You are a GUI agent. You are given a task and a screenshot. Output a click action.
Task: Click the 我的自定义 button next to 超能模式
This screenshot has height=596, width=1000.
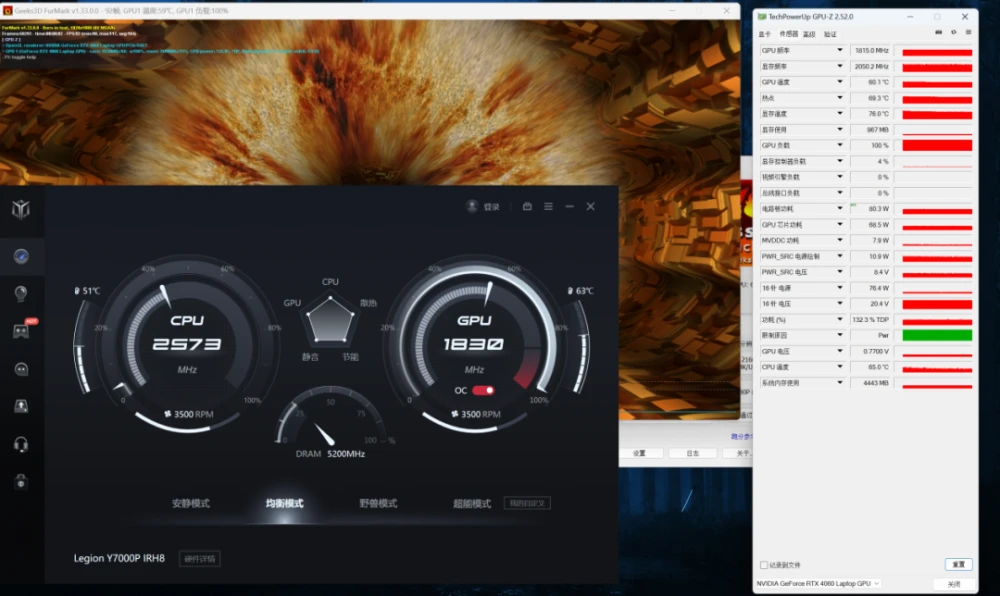click(527, 504)
